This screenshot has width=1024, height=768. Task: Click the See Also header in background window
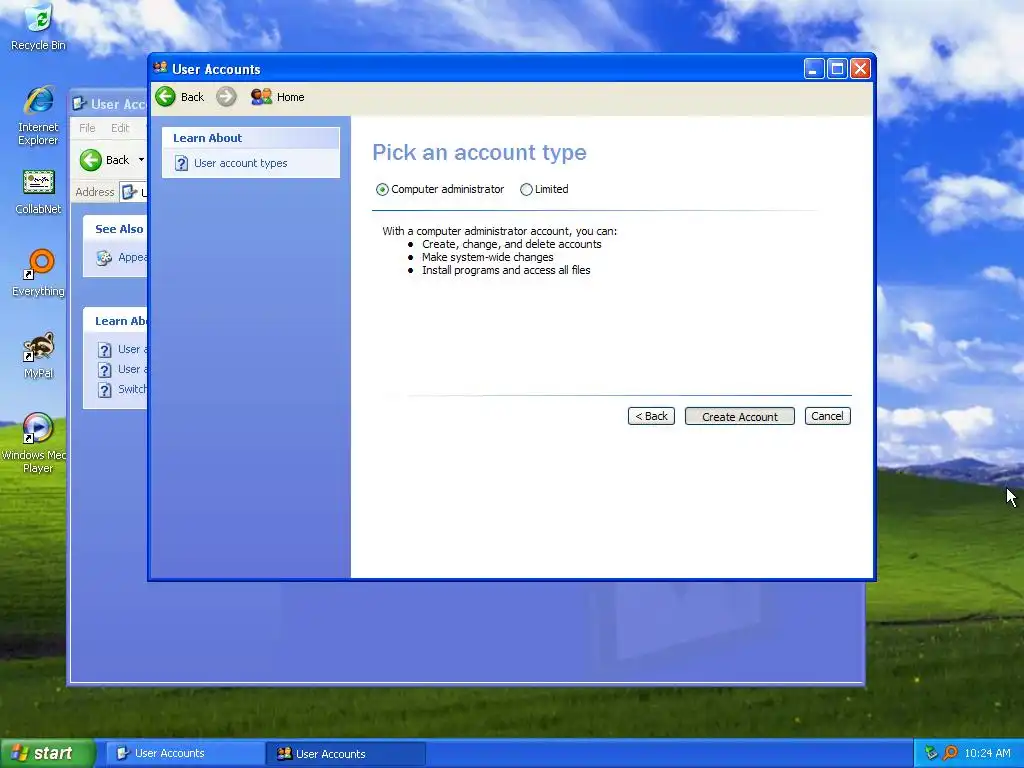tap(119, 229)
